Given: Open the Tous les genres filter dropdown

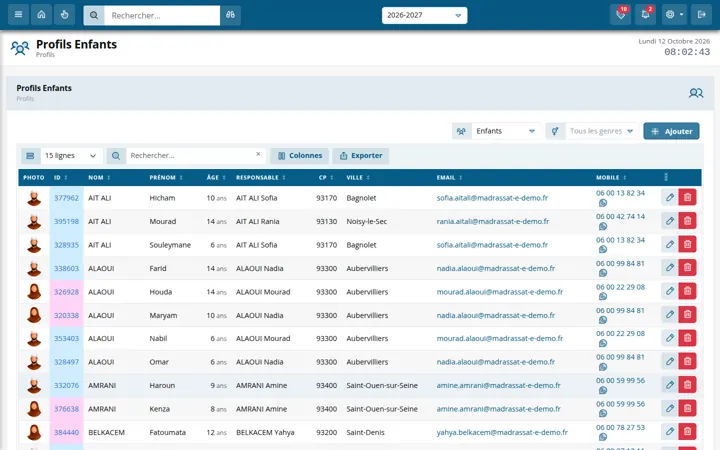Looking at the screenshot, I should point(602,131).
